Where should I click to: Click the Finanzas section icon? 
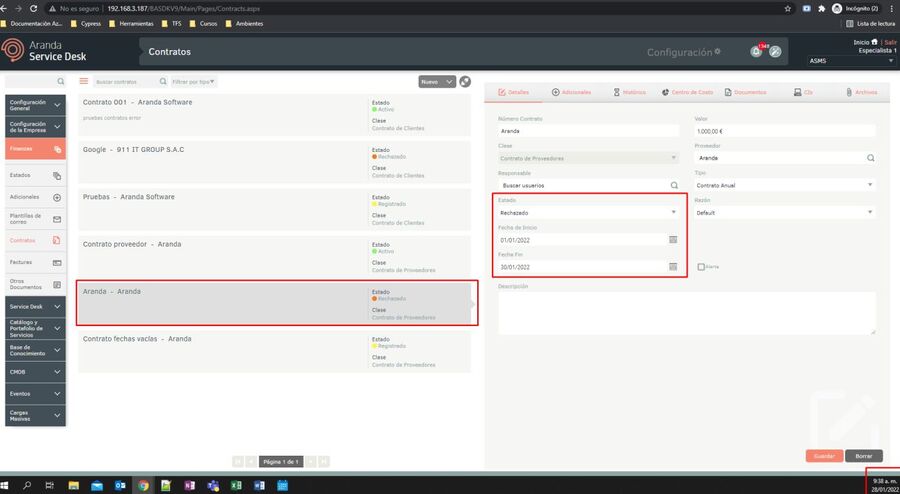57,149
